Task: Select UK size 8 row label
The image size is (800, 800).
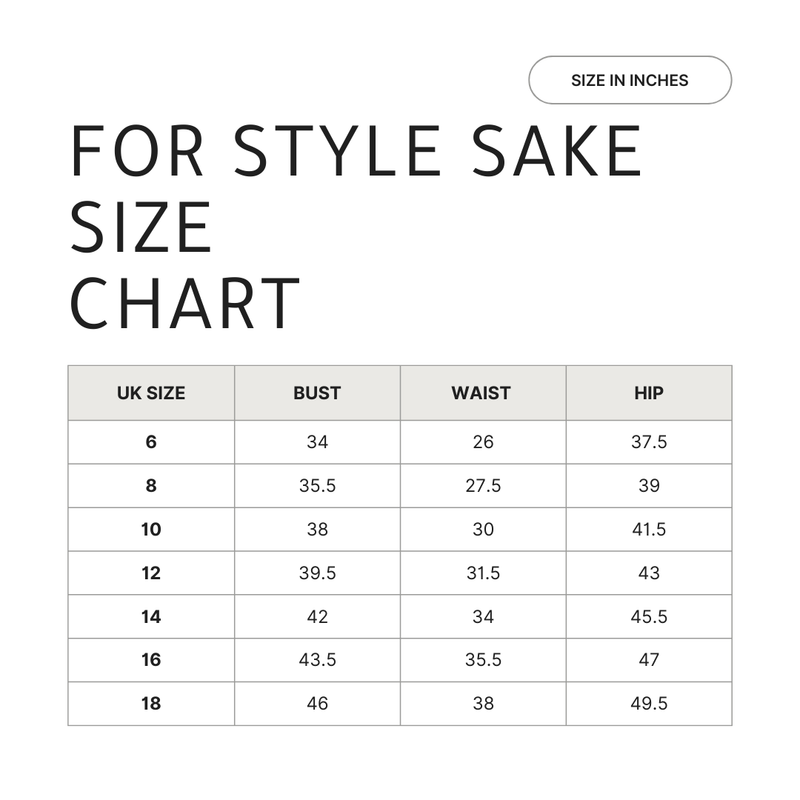Action: (x=151, y=486)
